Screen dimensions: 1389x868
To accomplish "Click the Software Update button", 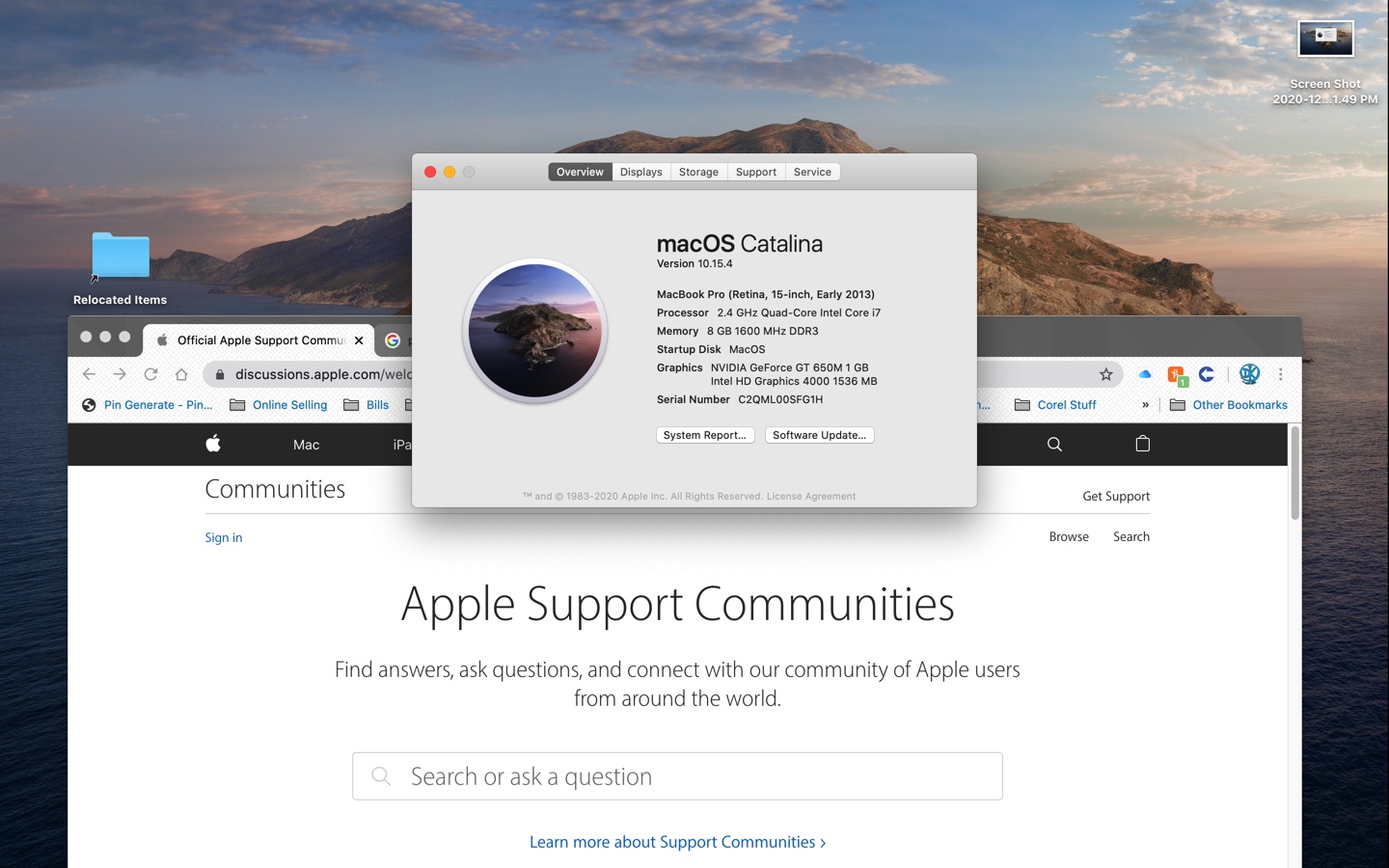I will coord(819,435).
